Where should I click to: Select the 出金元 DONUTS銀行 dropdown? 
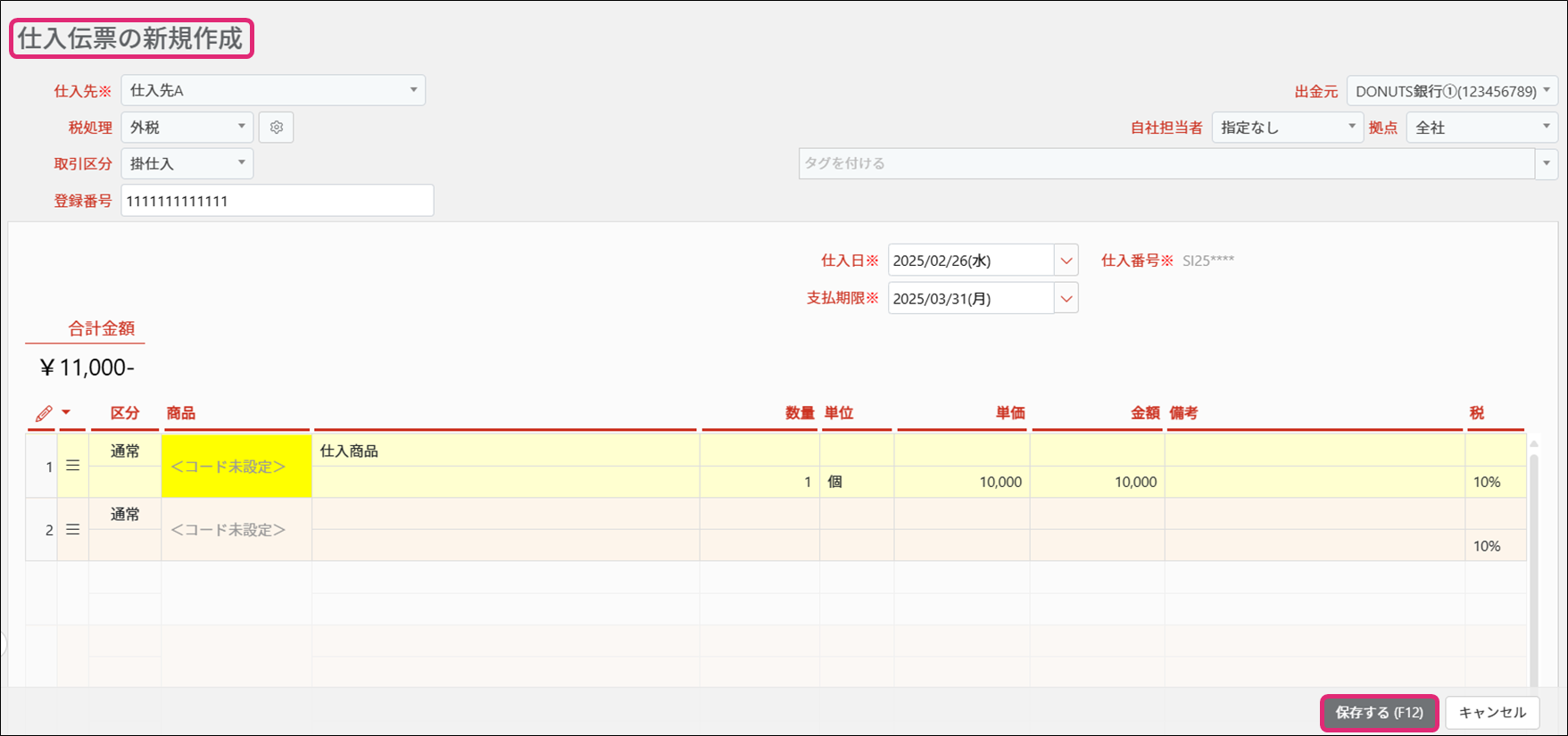1452,91
